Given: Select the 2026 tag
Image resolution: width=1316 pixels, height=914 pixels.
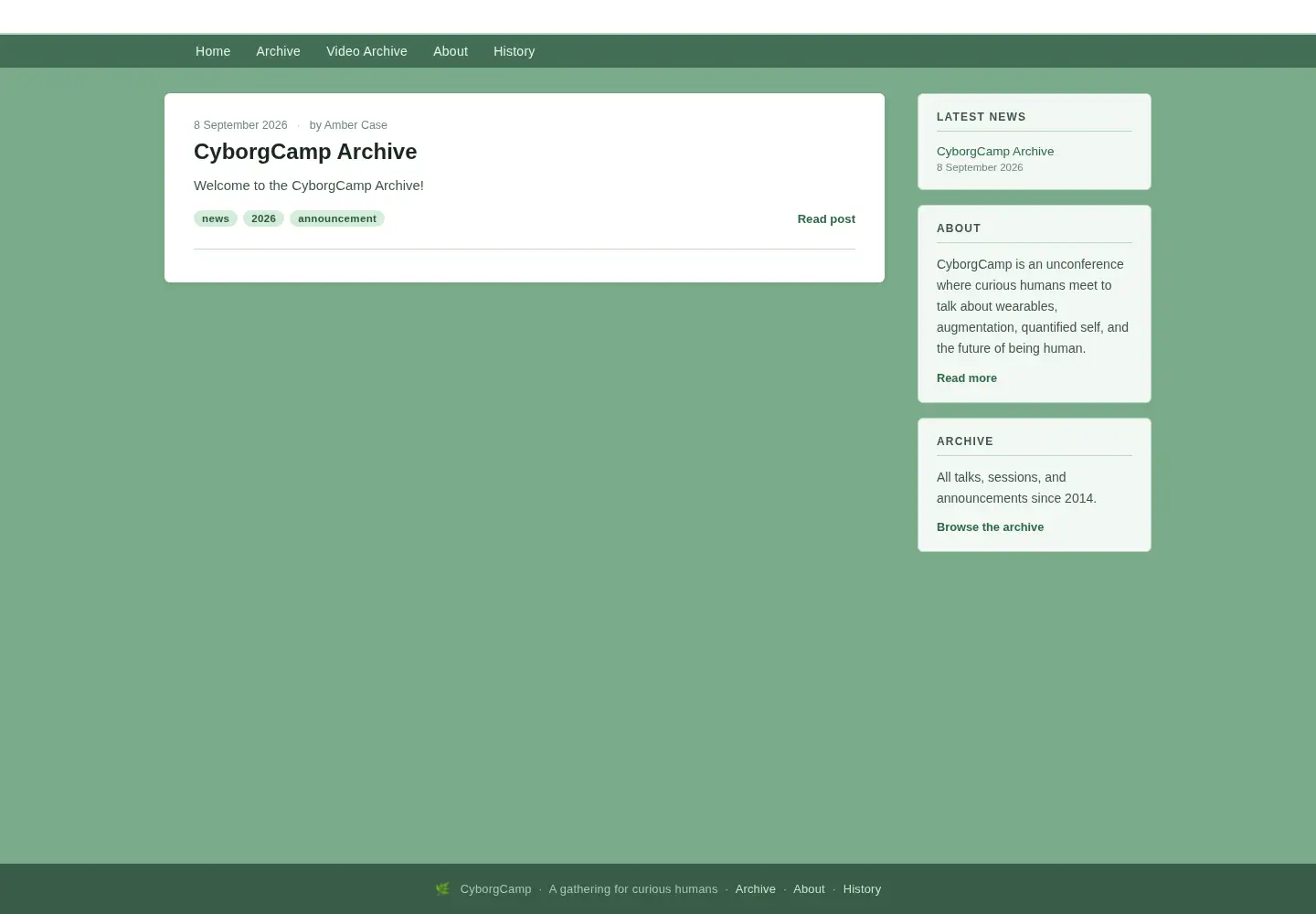Looking at the screenshot, I should [x=263, y=218].
